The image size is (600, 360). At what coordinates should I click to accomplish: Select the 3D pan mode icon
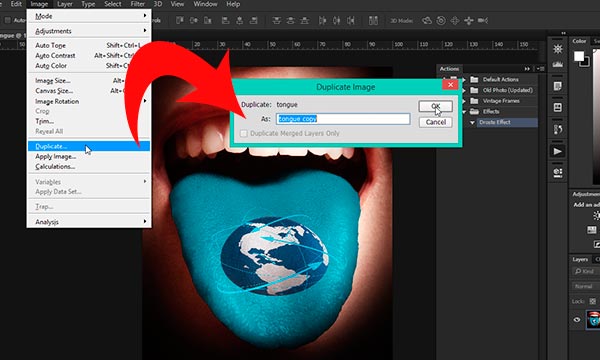point(455,20)
